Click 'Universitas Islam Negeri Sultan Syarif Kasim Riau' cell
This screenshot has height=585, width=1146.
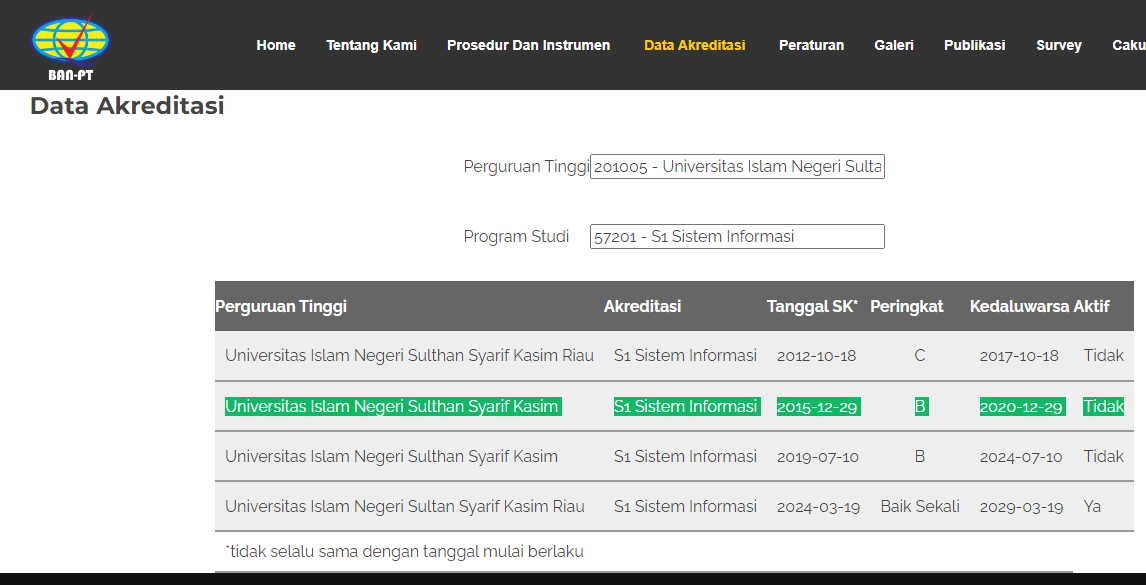point(405,507)
